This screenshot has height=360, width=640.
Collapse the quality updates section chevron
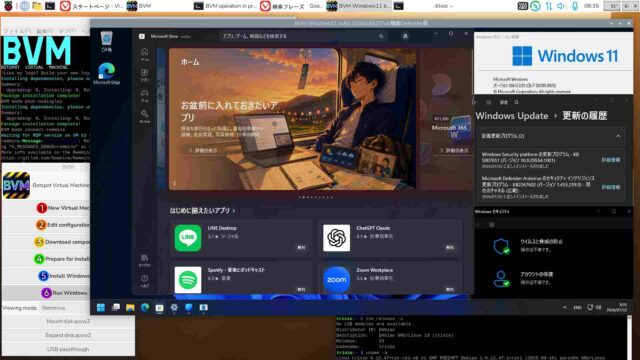(618, 136)
